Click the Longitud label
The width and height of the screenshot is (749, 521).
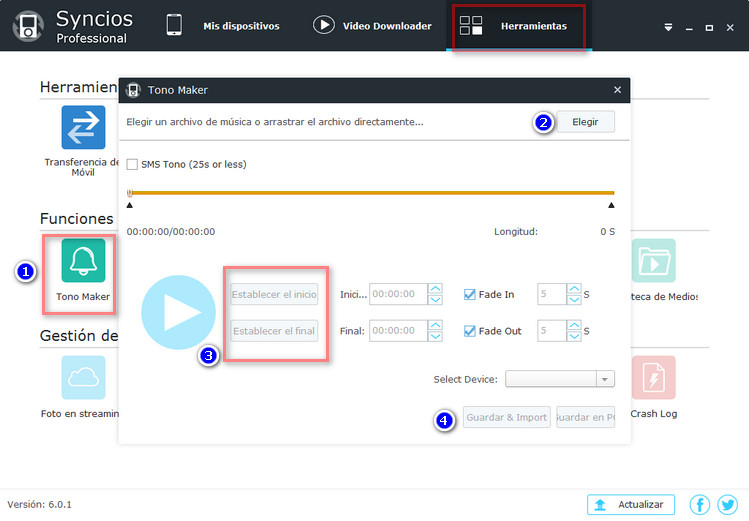(516, 232)
